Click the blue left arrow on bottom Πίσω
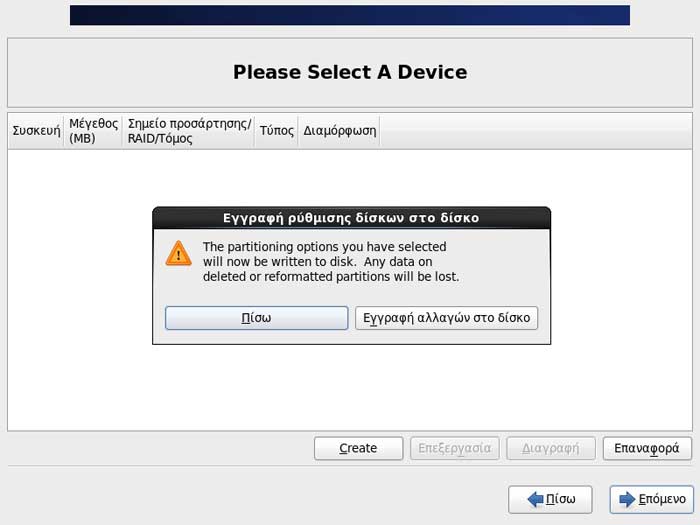The height and width of the screenshot is (525, 700). 535,499
